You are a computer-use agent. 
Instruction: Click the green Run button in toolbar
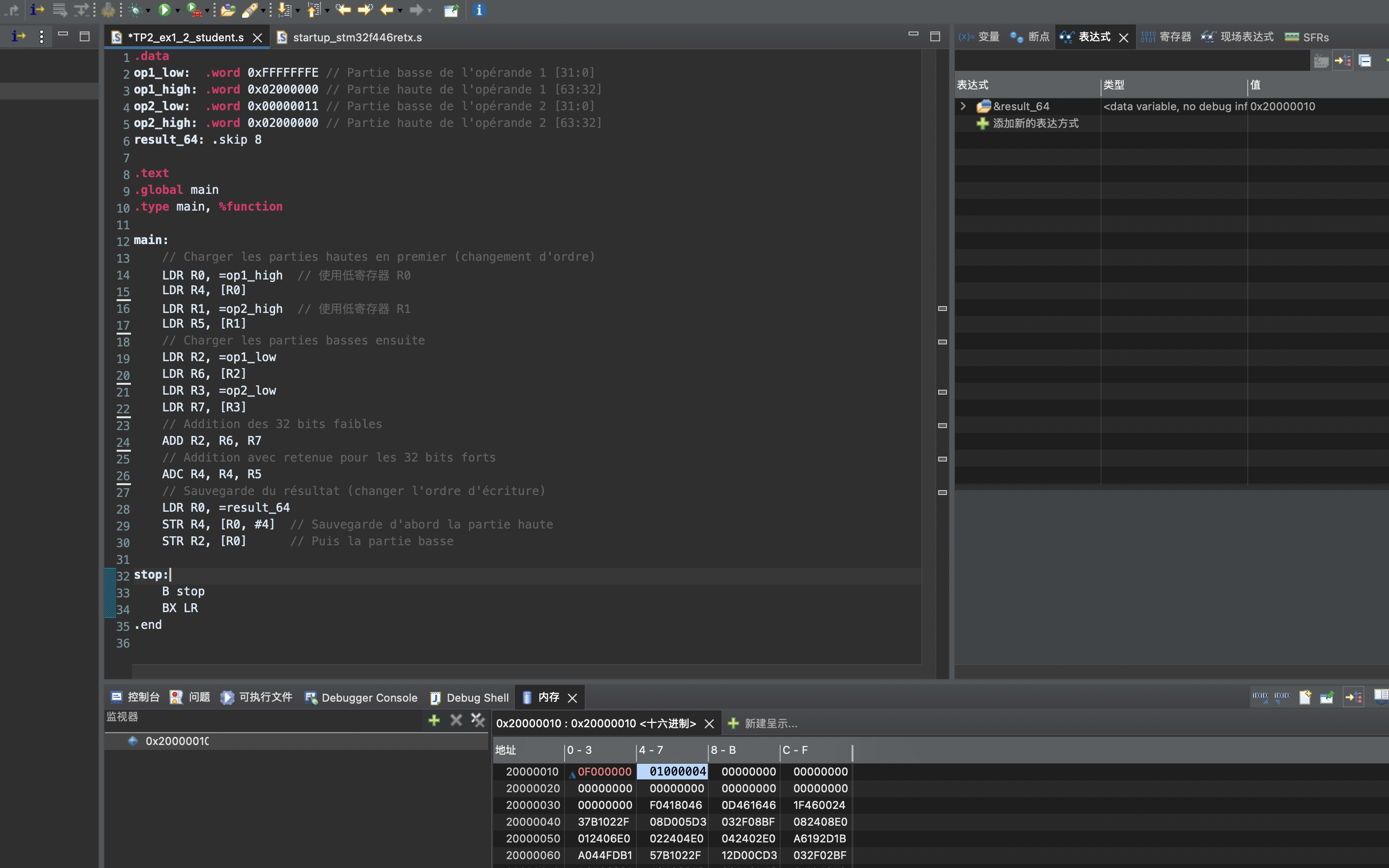coord(164,10)
